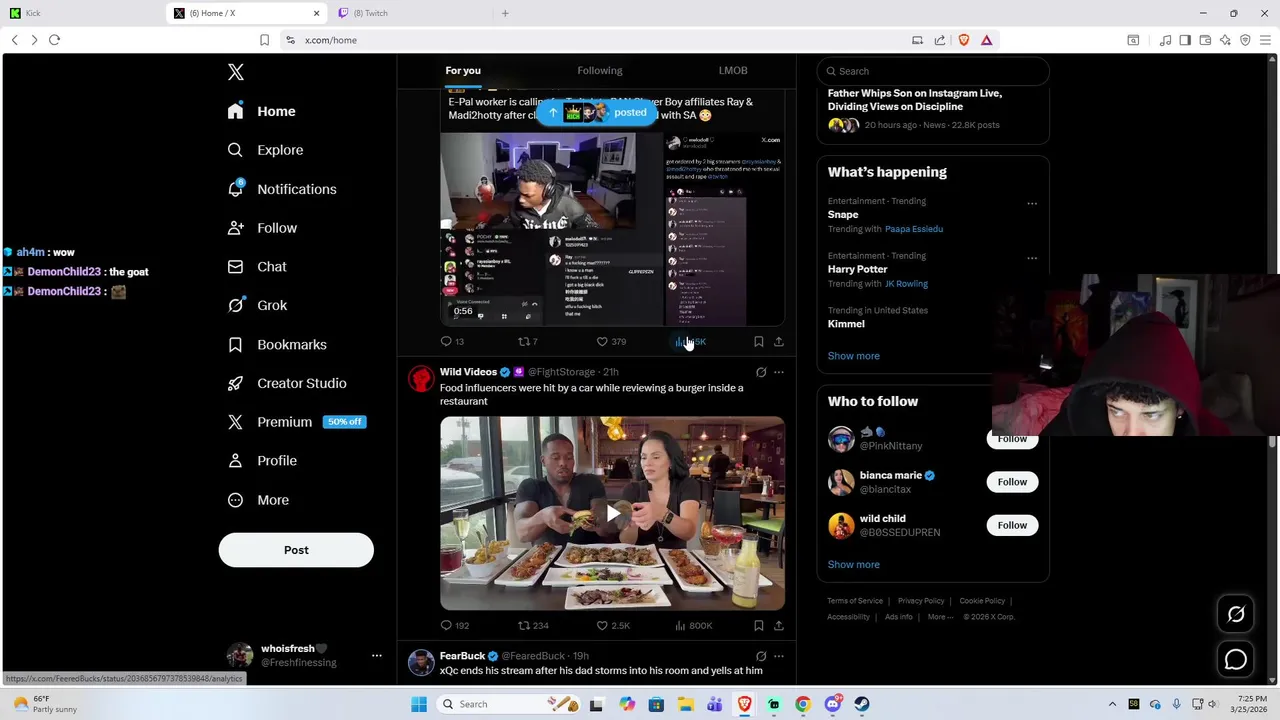The width and height of the screenshot is (1280, 720).
Task: Switch to the Following tab
Action: (600, 71)
